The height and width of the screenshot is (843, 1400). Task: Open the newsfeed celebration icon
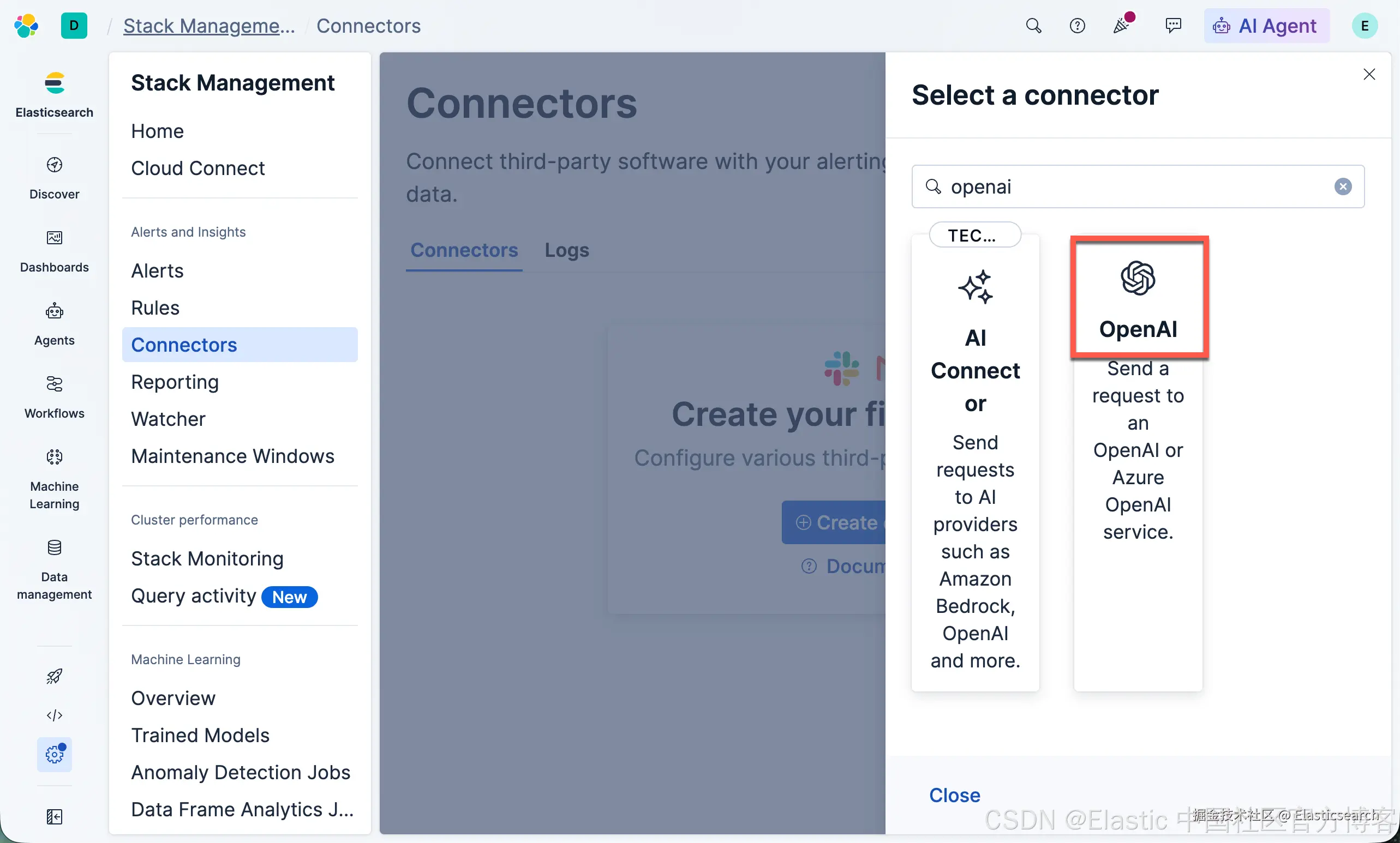[1121, 26]
